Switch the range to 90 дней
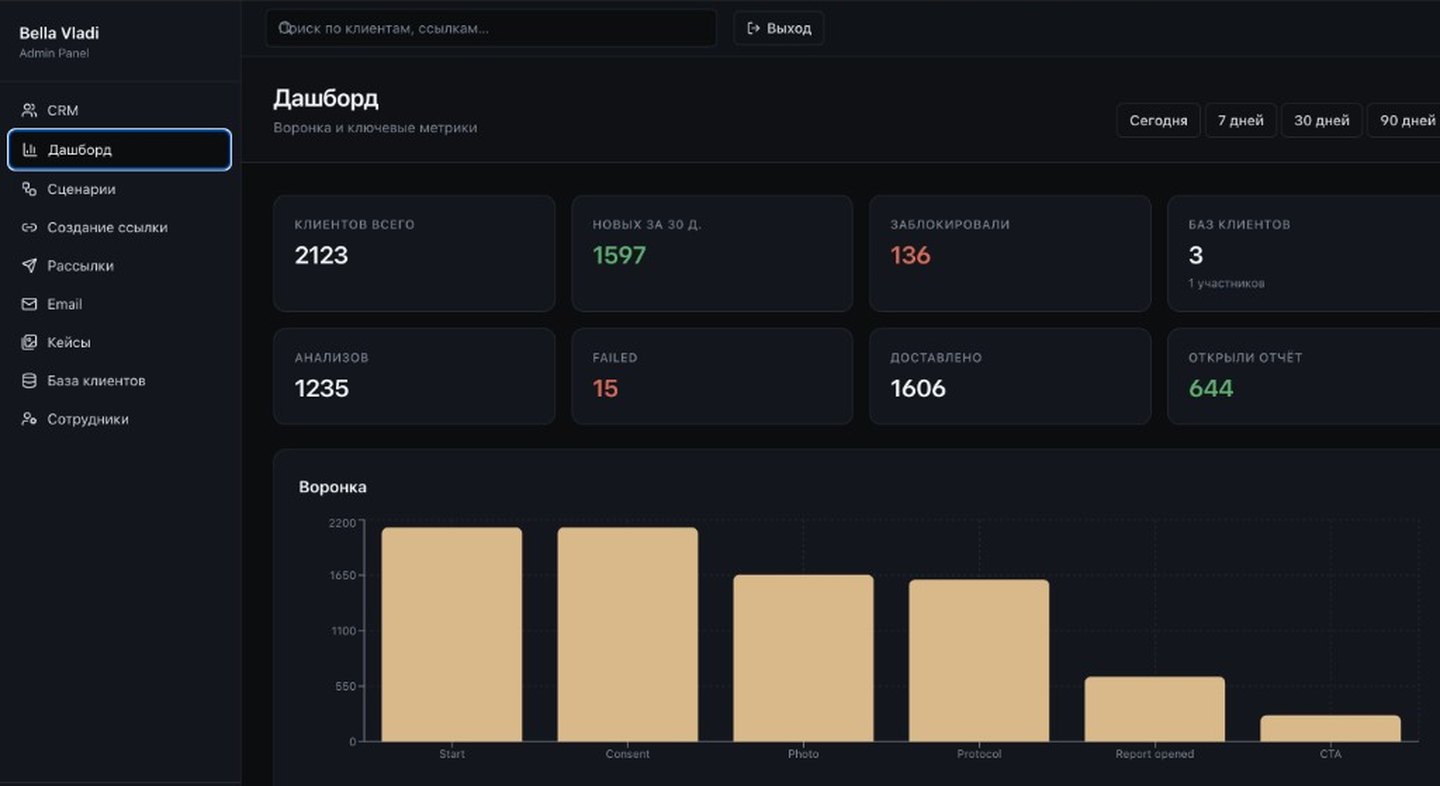The image size is (1440, 786). (1405, 120)
